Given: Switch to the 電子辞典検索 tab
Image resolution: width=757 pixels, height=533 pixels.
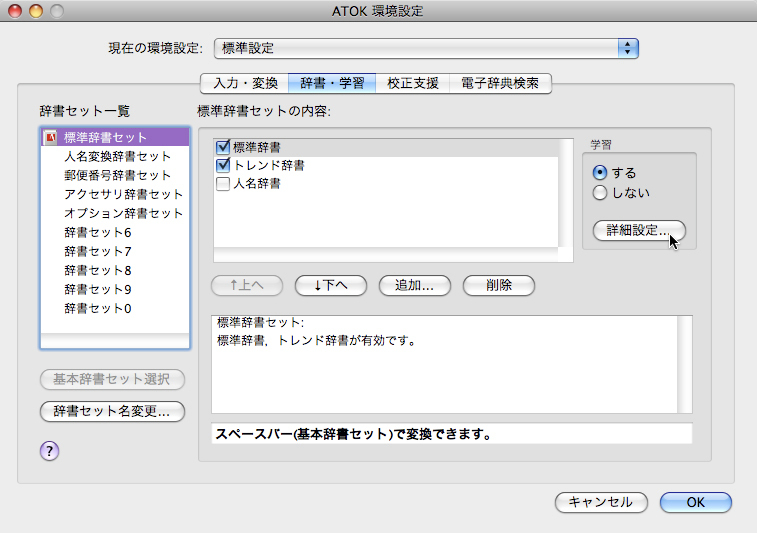Looking at the screenshot, I should click(500, 83).
